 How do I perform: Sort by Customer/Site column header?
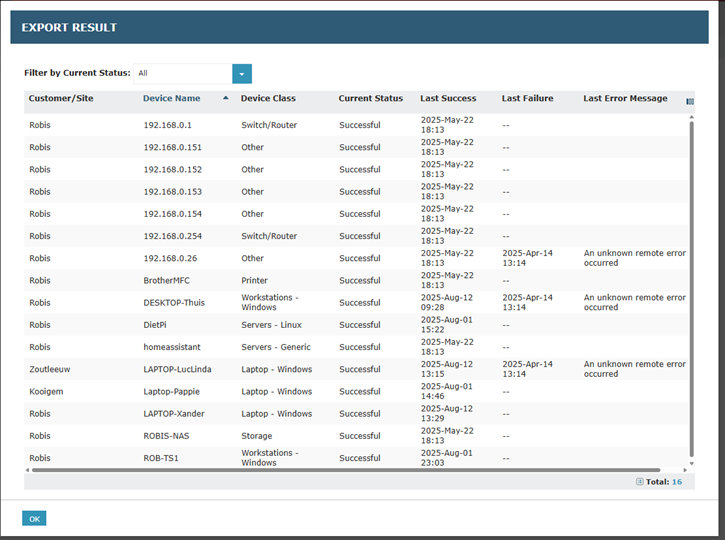[61, 99]
